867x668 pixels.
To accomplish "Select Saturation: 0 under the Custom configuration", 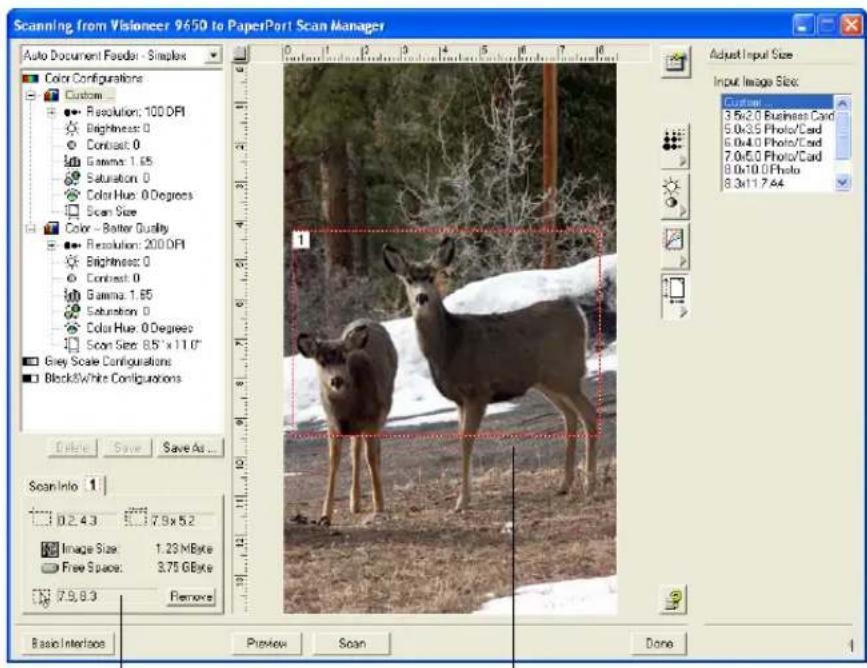I will click(118, 178).
